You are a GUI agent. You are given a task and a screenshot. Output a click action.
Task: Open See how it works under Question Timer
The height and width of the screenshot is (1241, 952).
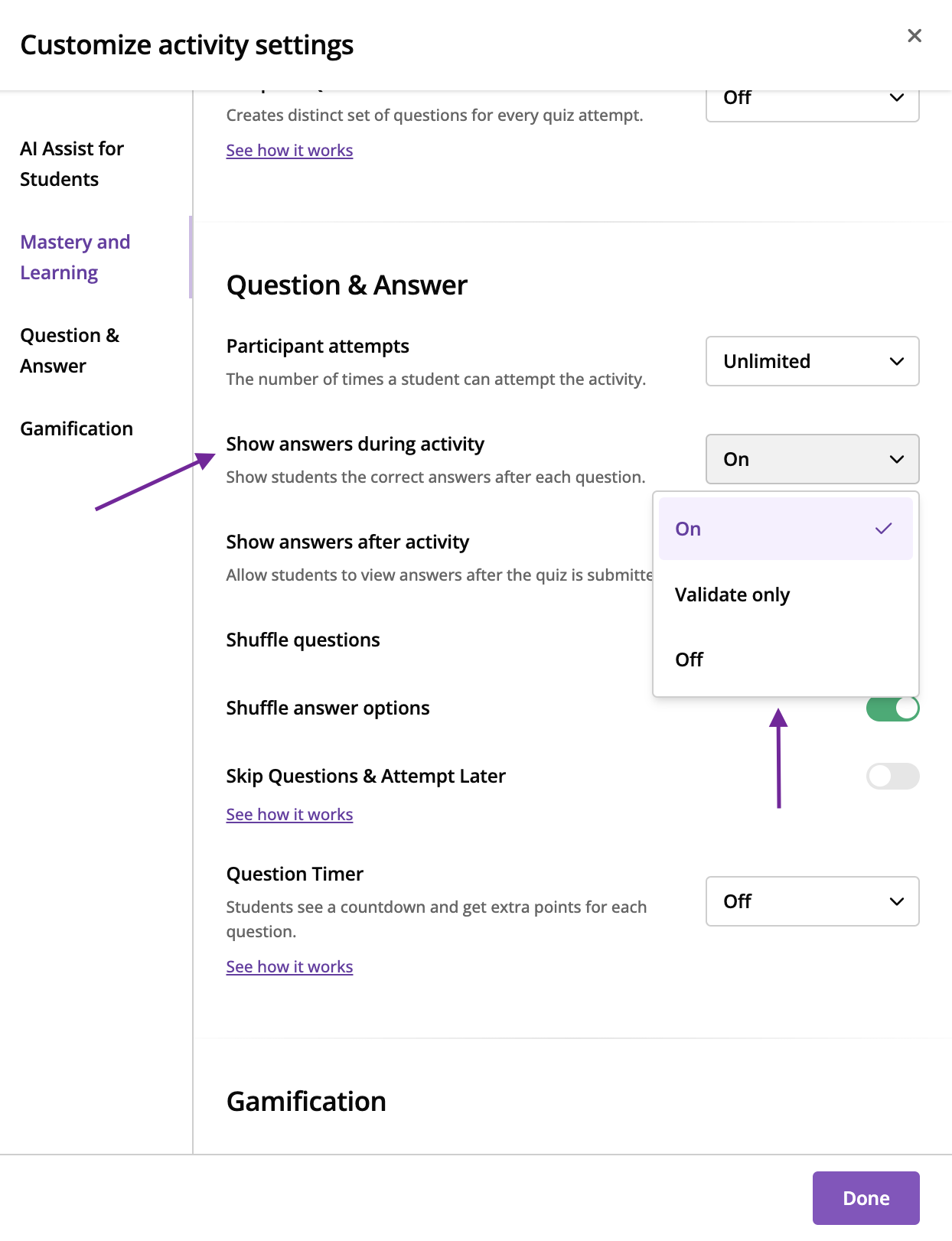[289, 966]
